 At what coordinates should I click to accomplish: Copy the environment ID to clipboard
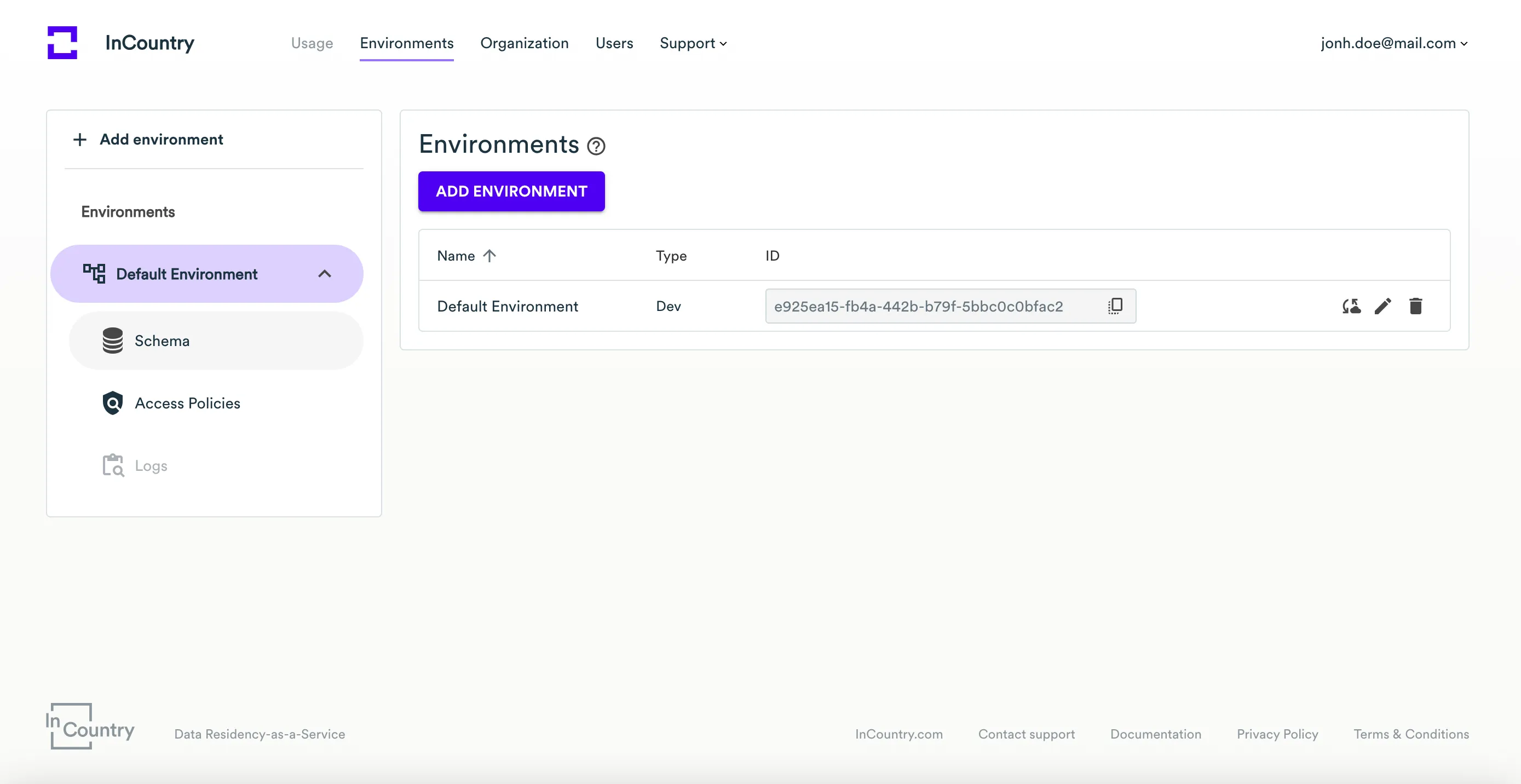[1115, 306]
